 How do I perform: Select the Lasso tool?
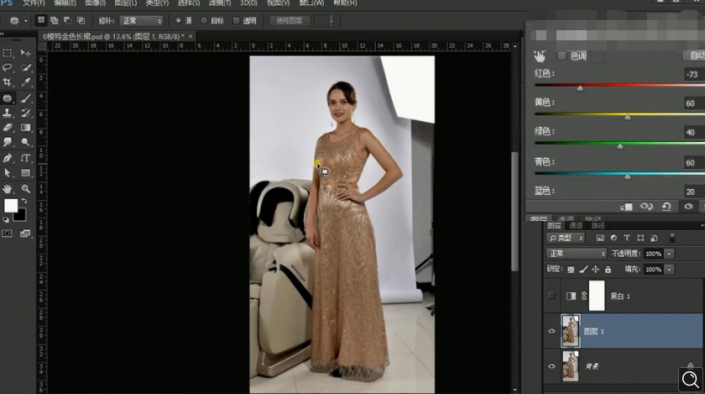[x=7, y=67]
